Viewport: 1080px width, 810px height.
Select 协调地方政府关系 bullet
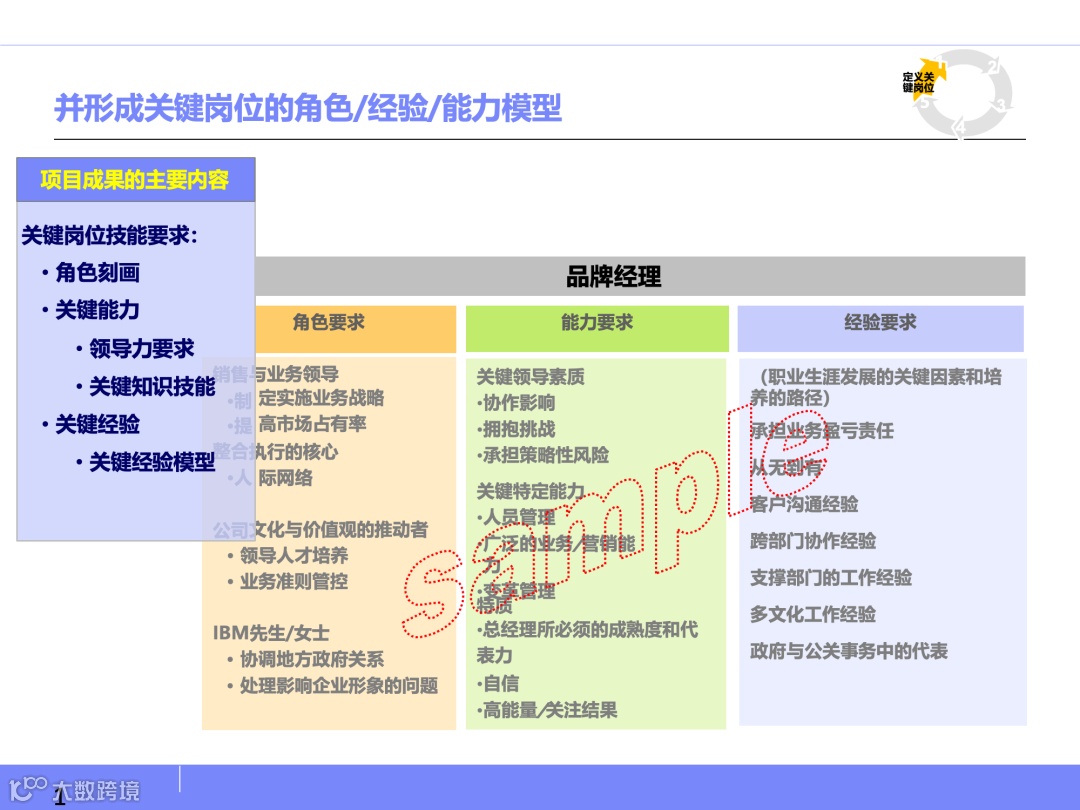pos(312,659)
